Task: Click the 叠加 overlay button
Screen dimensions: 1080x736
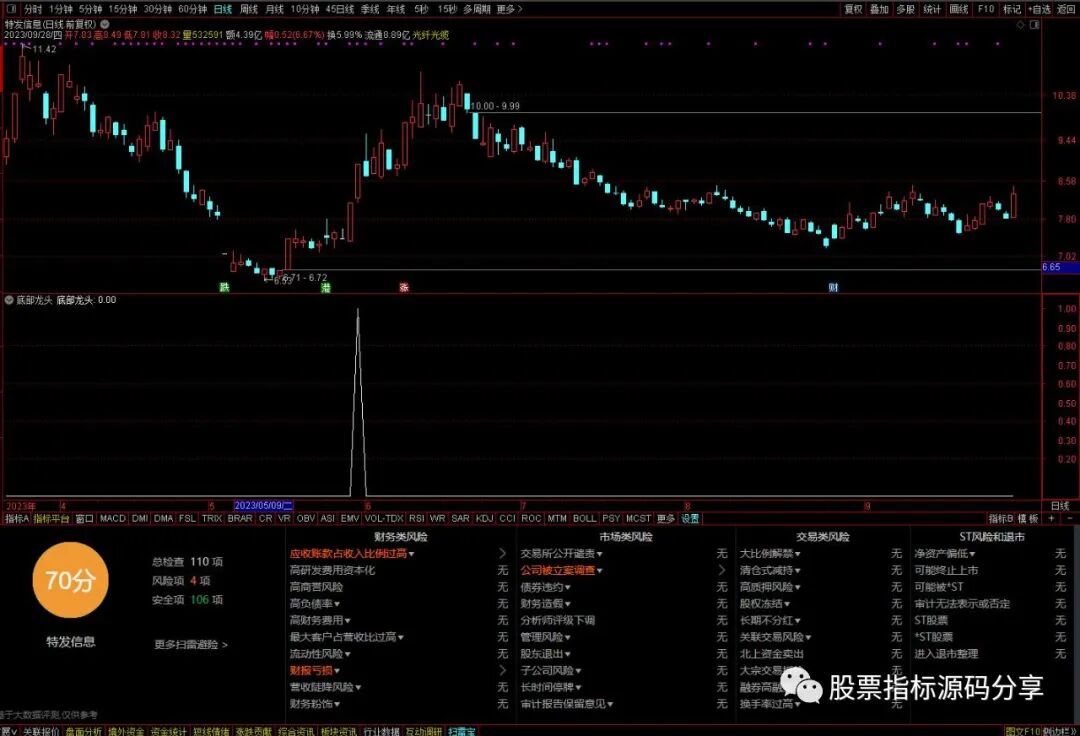Action: coord(879,9)
